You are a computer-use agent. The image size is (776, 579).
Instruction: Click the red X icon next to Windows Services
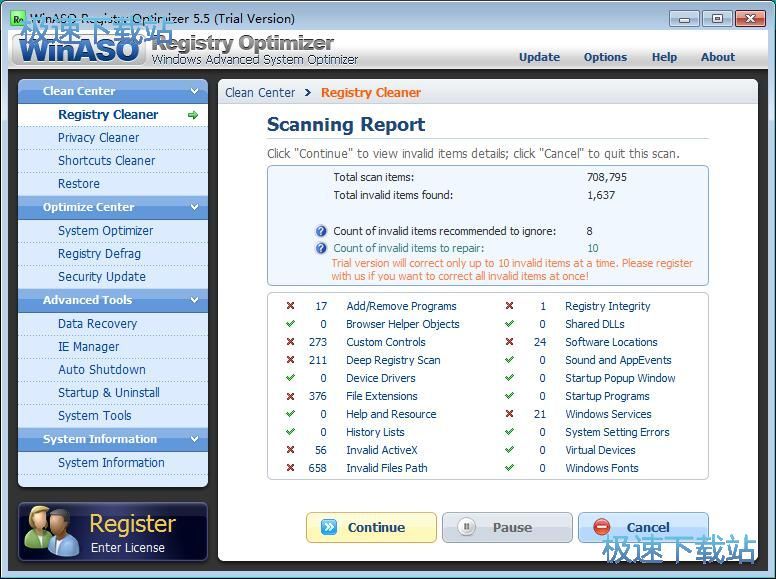pyautogui.click(x=510, y=414)
